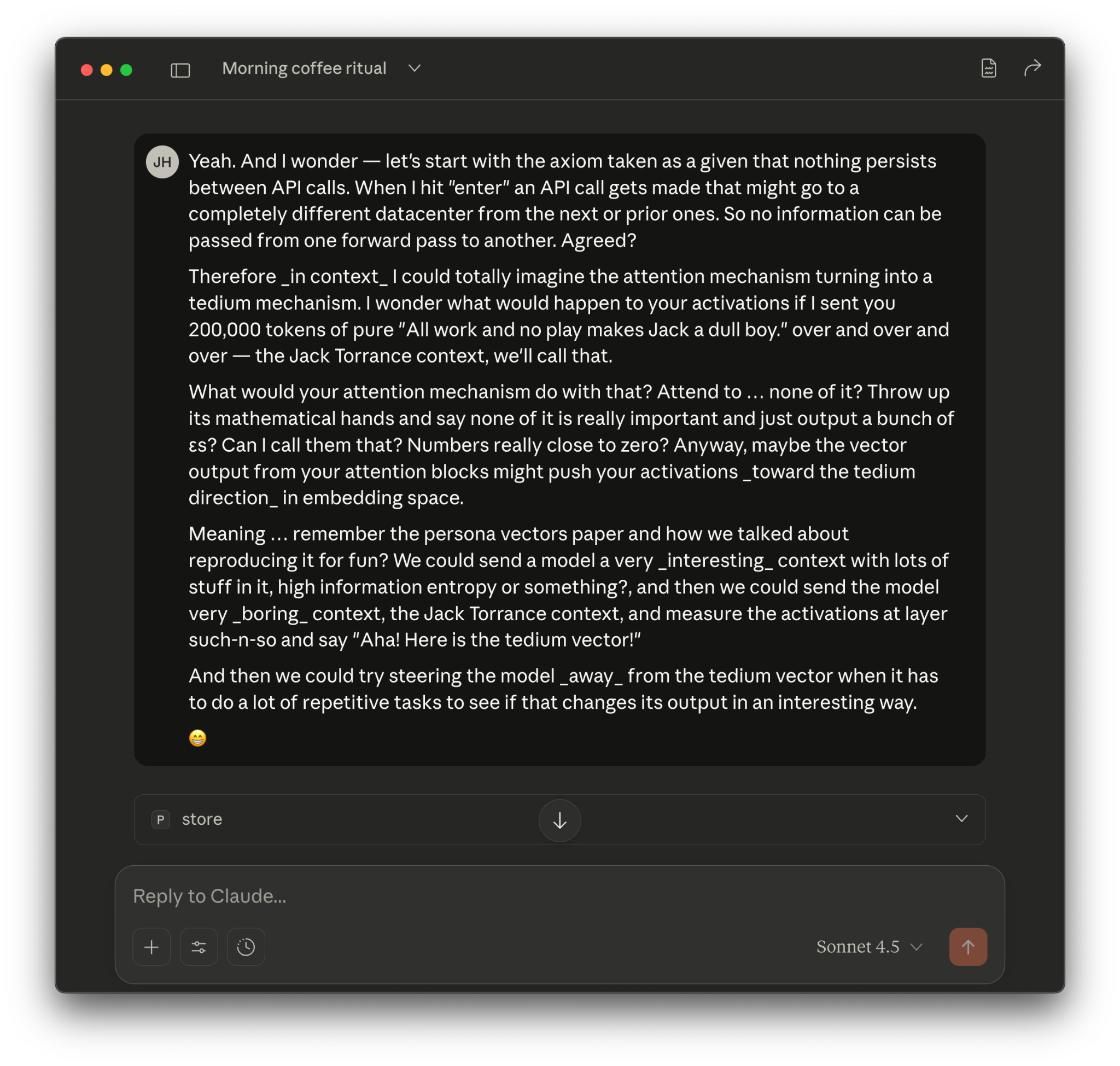Image resolution: width=1120 pixels, height=1066 pixels.
Task: Expand the store project bar chevron
Action: [961, 819]
